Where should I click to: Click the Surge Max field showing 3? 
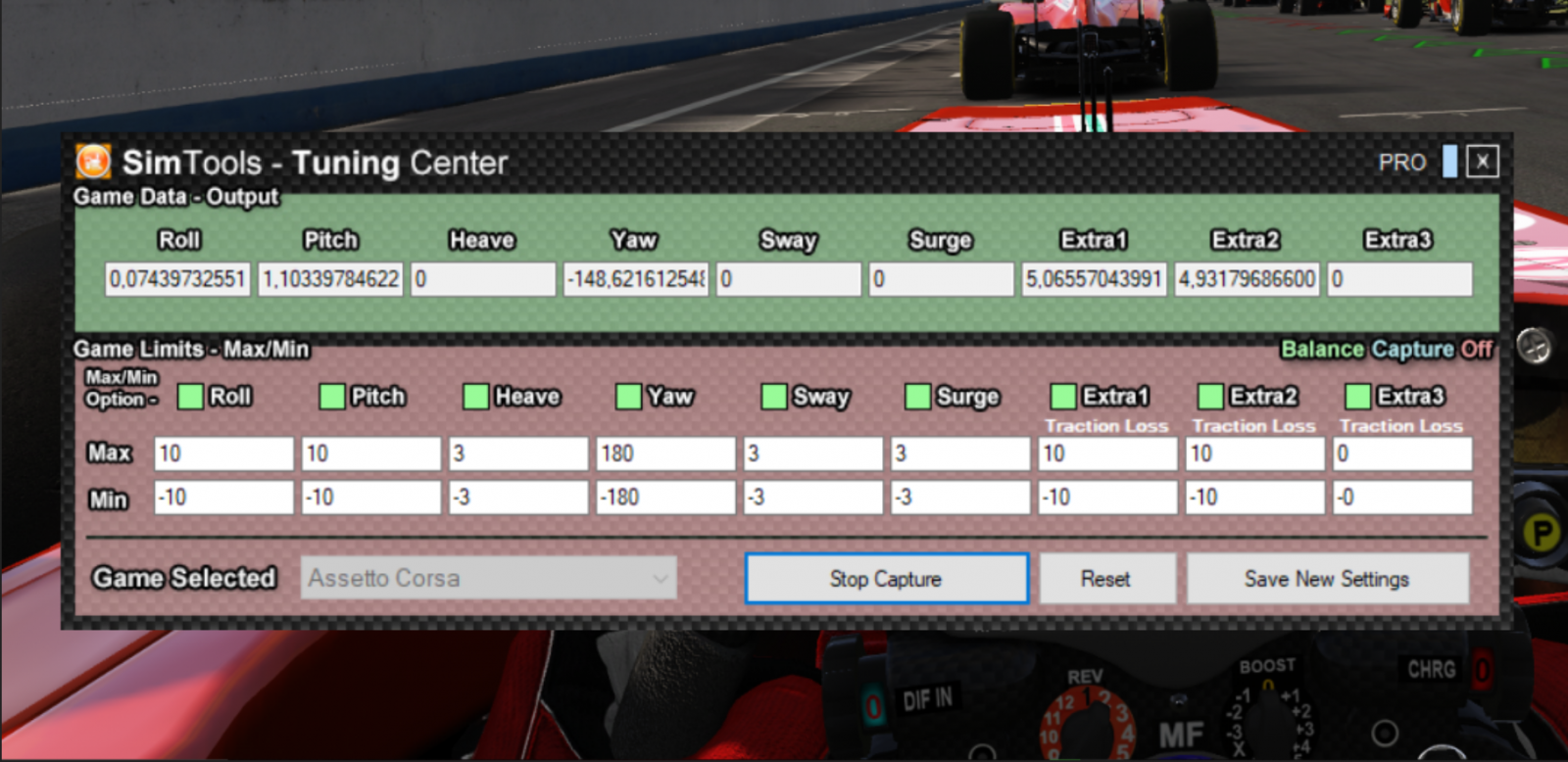(960, 453)
